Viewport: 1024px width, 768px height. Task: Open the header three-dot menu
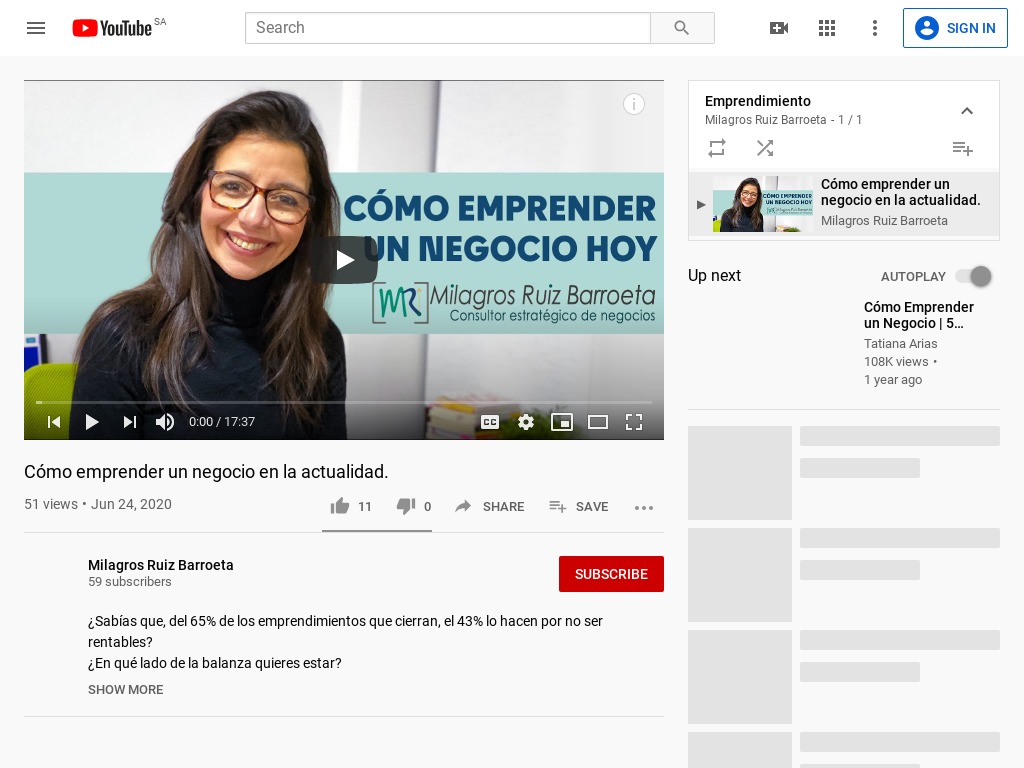coord(875,28)
